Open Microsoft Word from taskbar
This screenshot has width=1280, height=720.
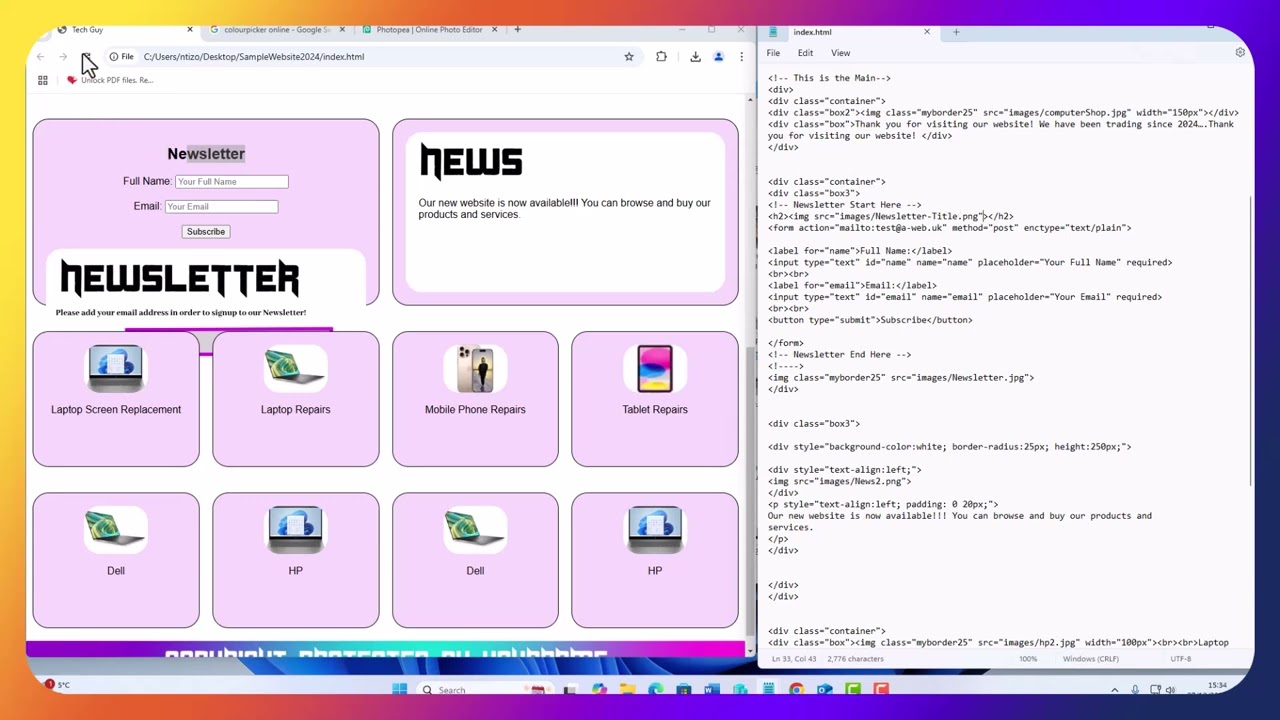click(x=712, y=689)
